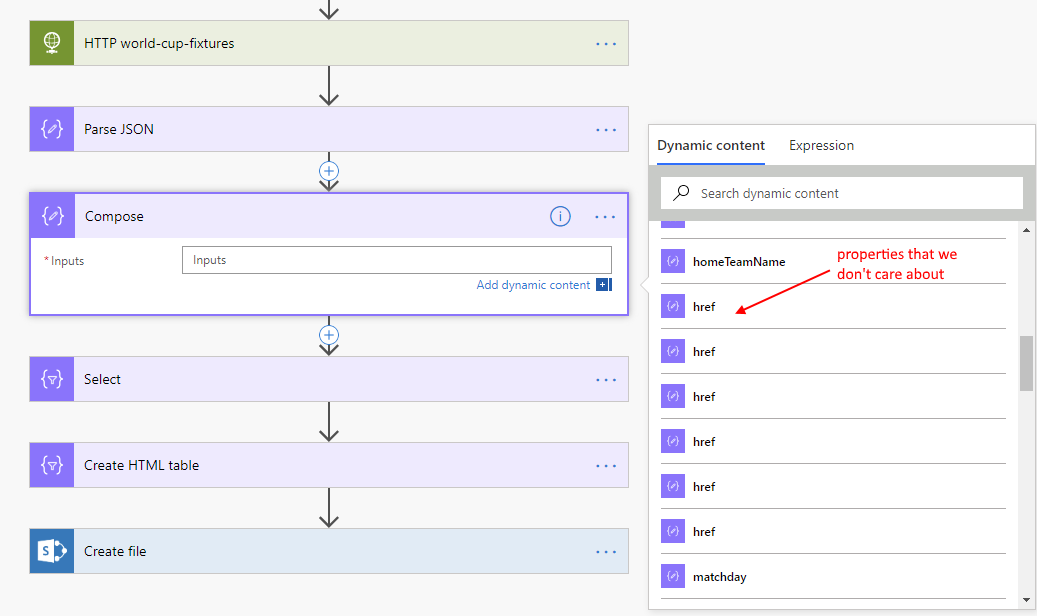This screenshot has width=1037, height=616.
Task: Choose matchday from dynamic content list
Action: coord(719,577)
